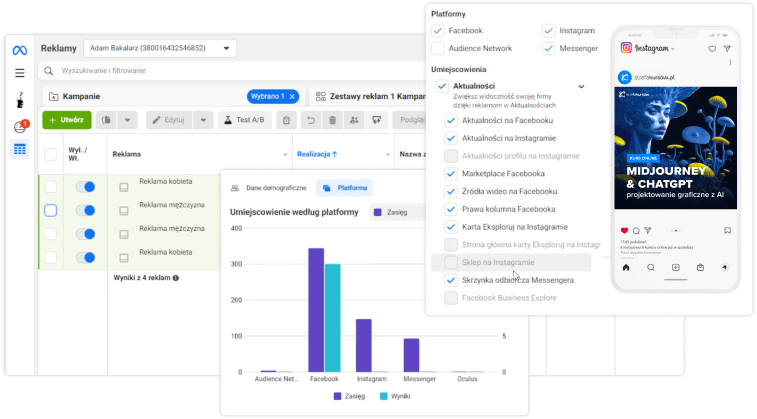Click the green Utwórz button
Image resolution: width=757 pixels, height=419 pixels.
[x=66, y=120]
